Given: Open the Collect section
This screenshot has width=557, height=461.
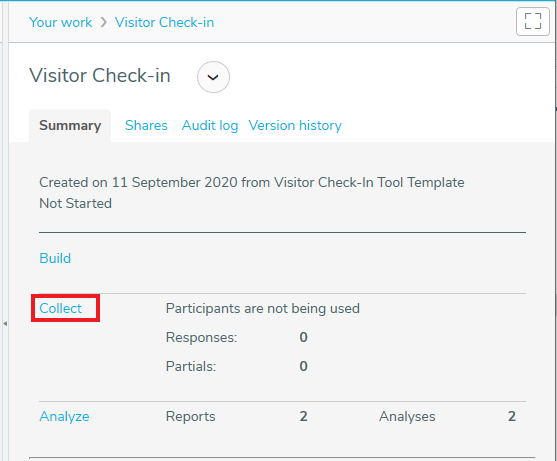Looking at the screenshot, I should pos(60,308).
